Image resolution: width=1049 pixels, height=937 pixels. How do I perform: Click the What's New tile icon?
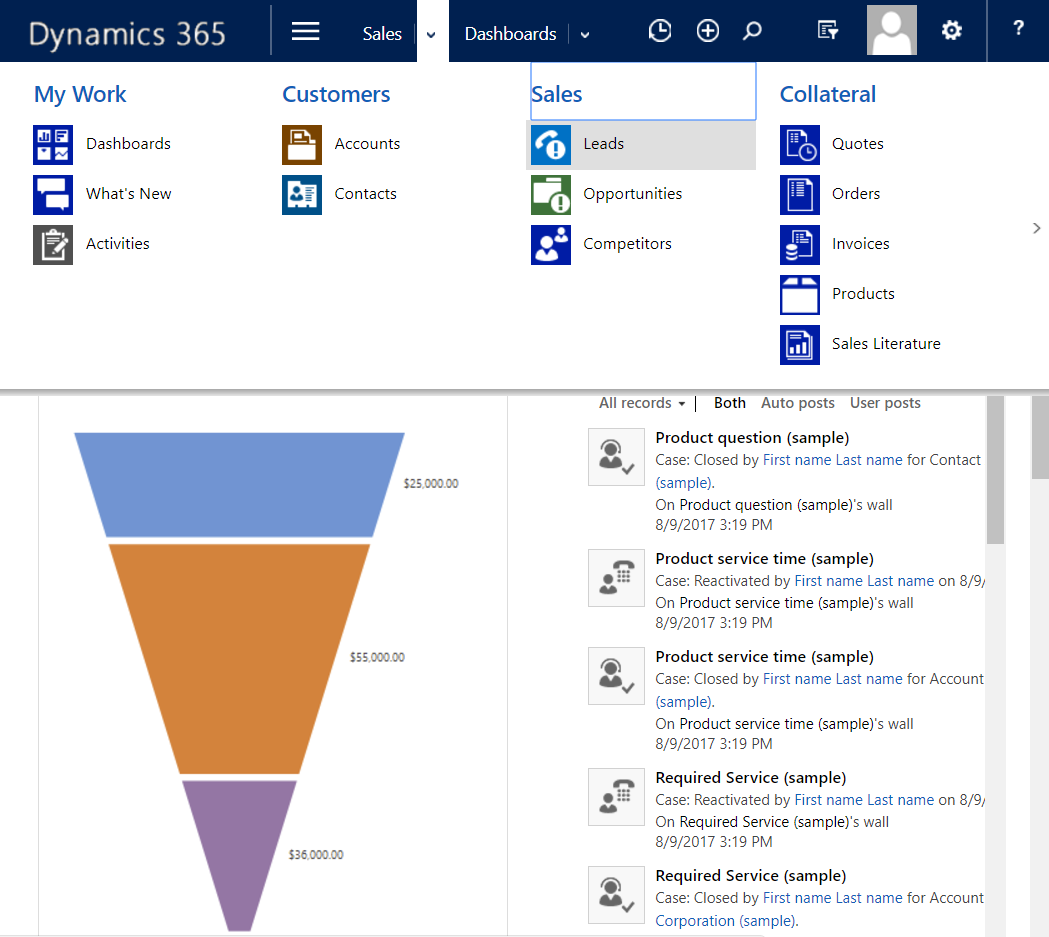coord(53,195)
